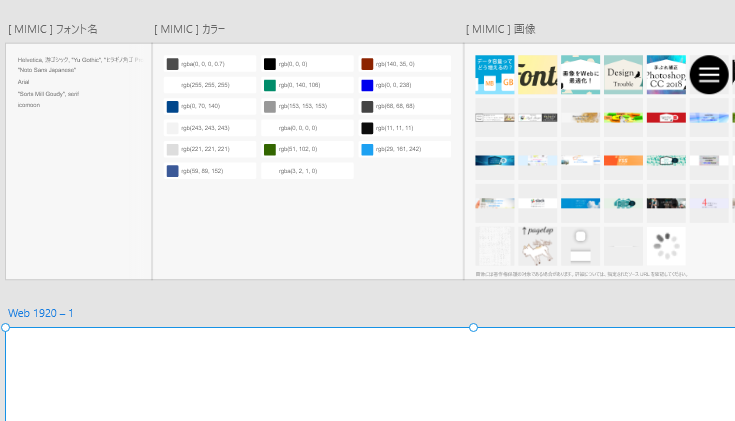Click the copyright note under the image grid
Screen dimensions: 735x421
(581, 274)
